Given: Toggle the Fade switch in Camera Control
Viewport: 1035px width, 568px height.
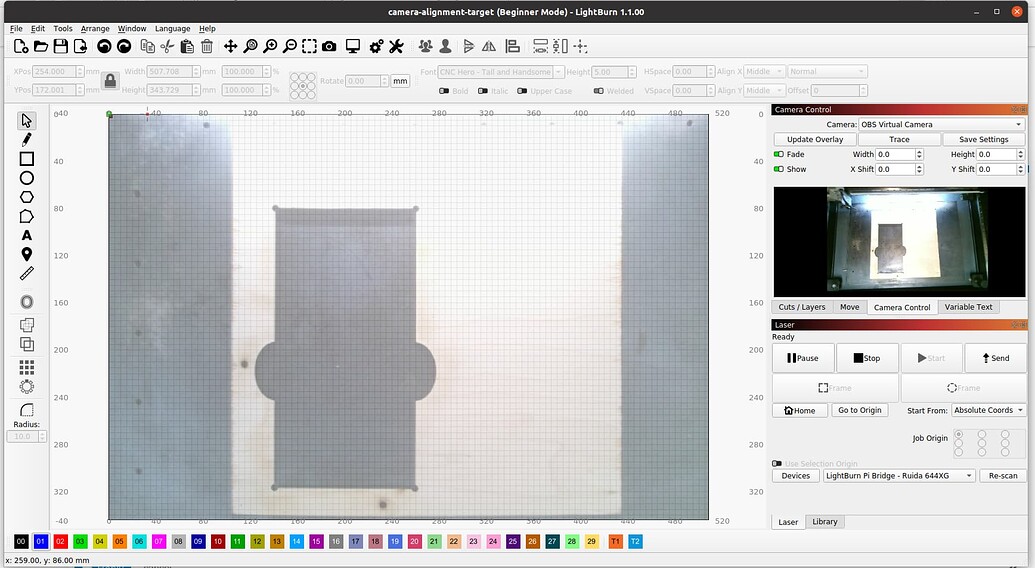Looking at the screenshot, I should click(779, 154).
